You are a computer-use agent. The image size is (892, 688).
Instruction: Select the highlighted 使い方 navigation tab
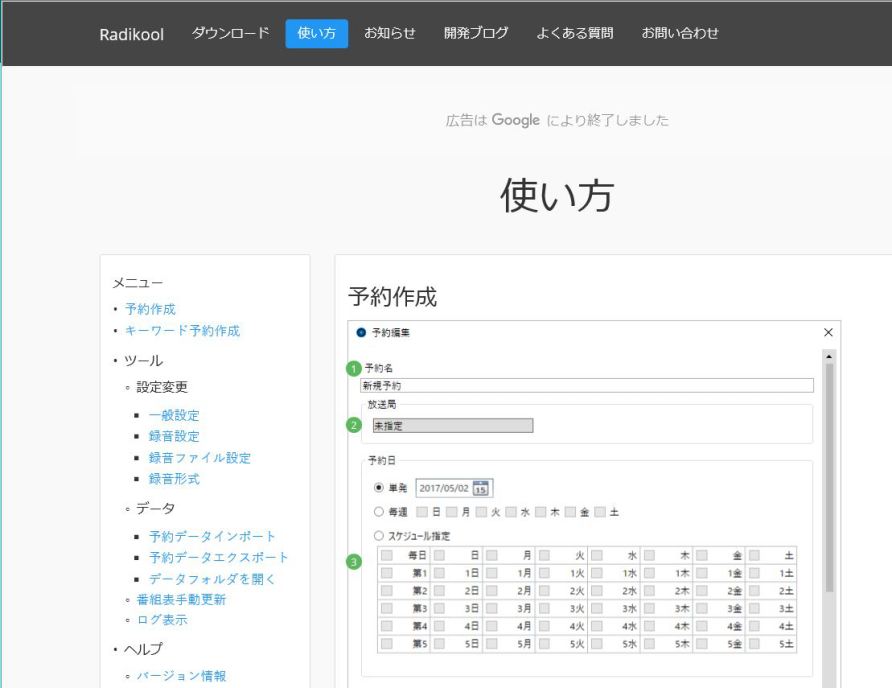point(316,33)
